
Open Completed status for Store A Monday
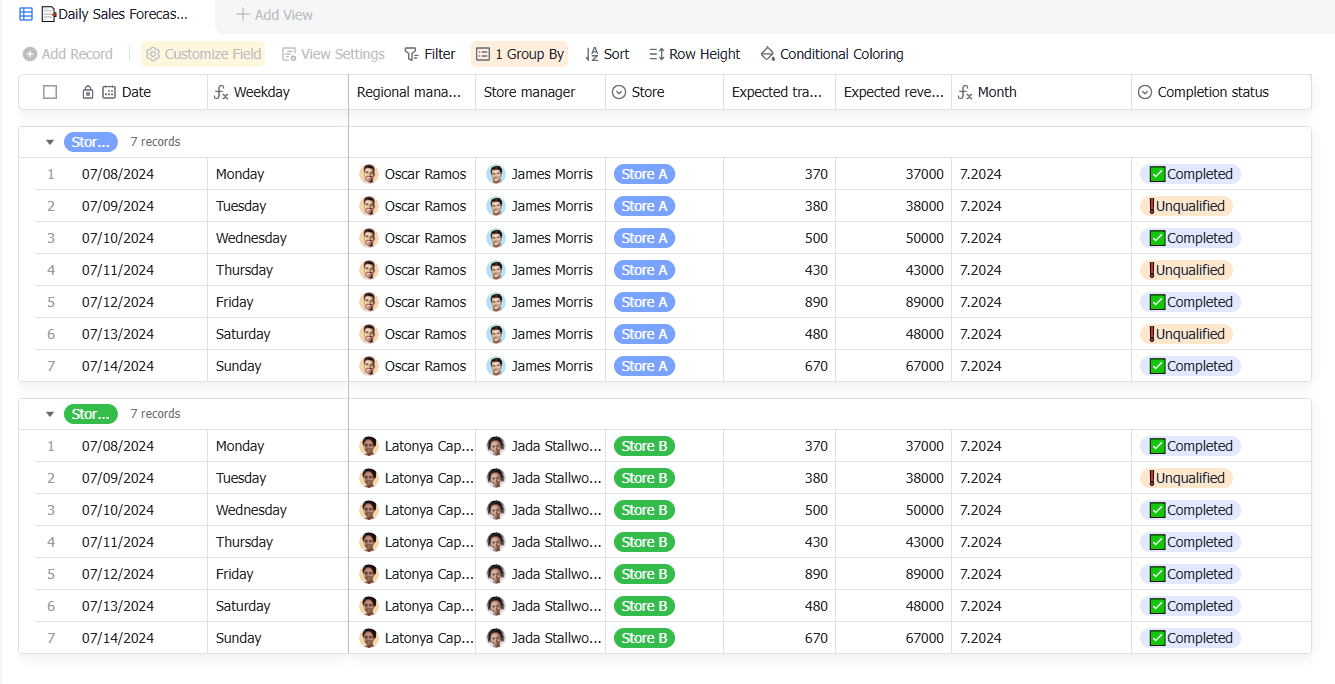[1190, 174]
